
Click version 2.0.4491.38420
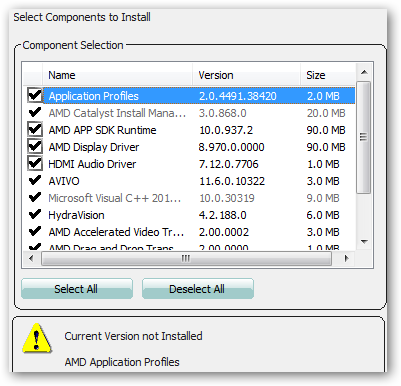(x=238, y=96)
